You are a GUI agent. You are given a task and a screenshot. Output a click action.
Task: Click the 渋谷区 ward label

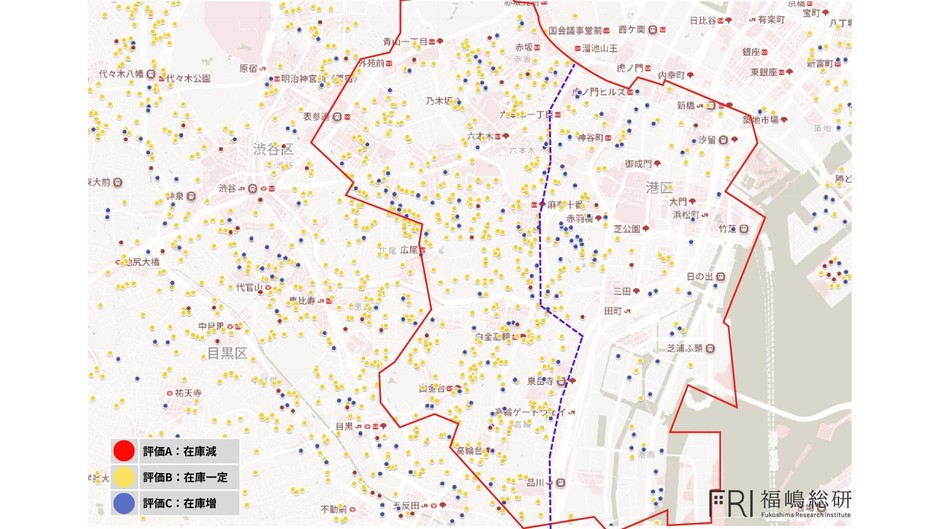point(273,149)
